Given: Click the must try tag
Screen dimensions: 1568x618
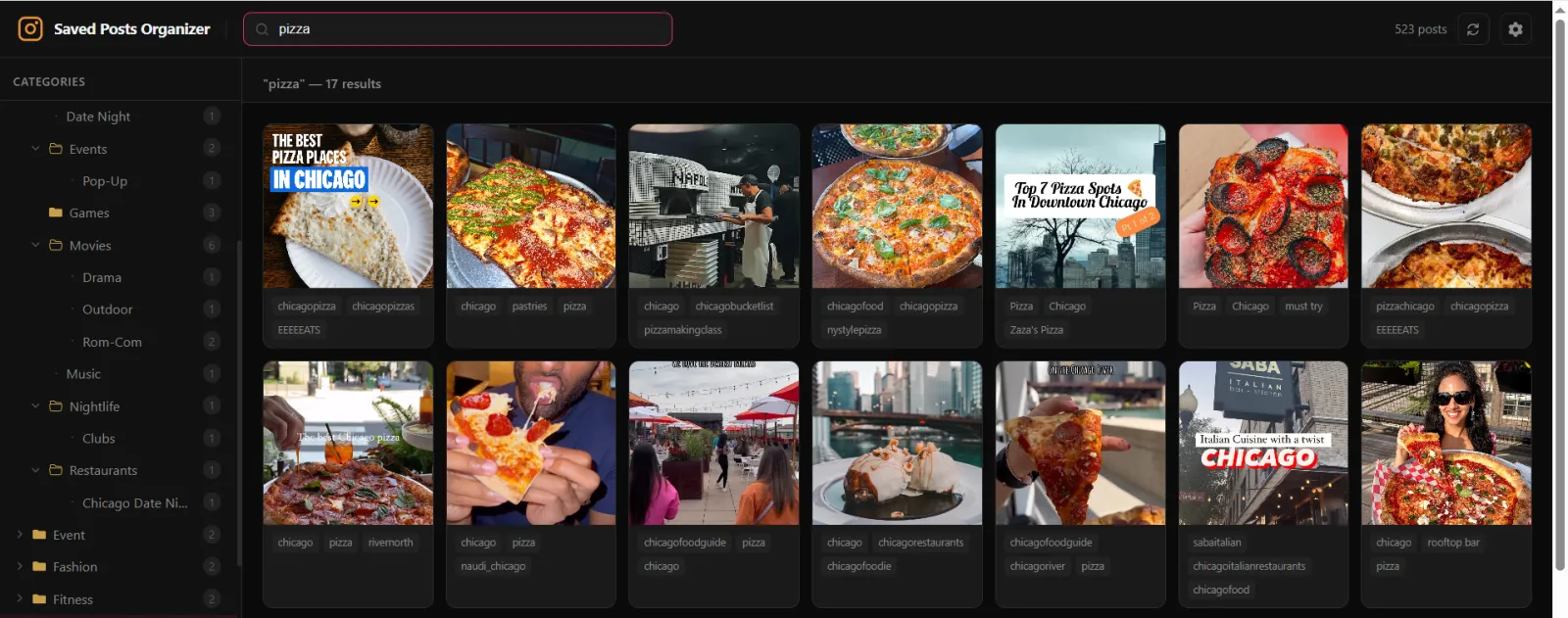Looking at the screenshot, I should tap(1303, 307).
